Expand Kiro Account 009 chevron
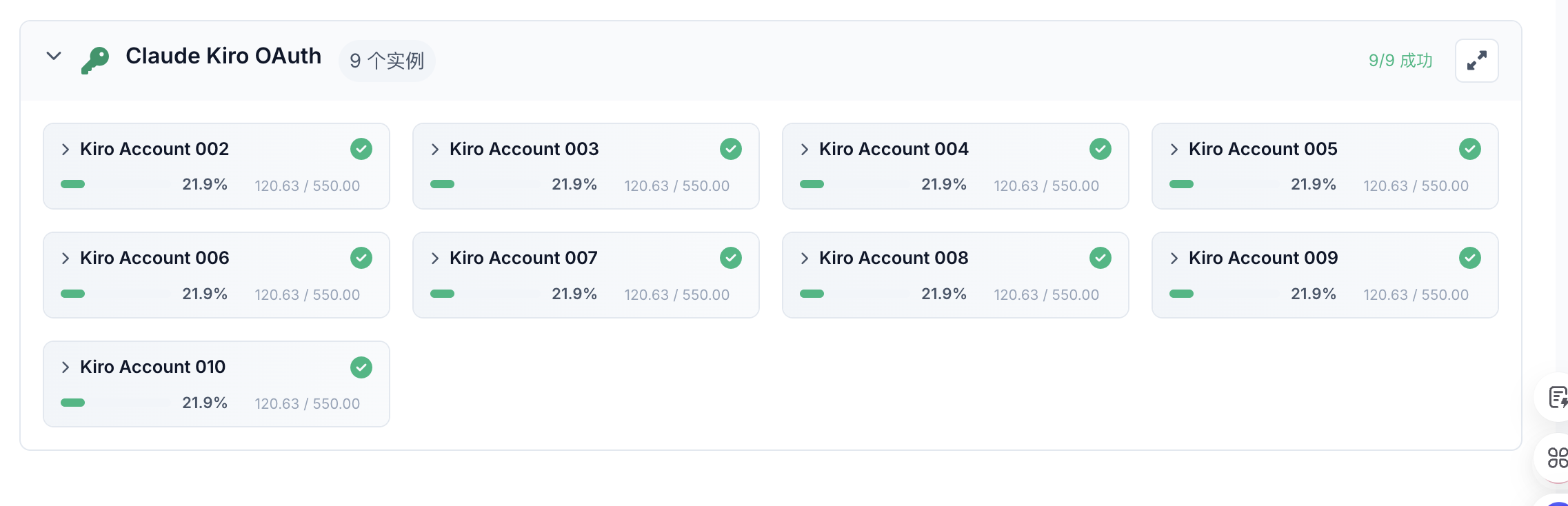This screenshot has height=506, width=1568. tap(1174, 259)
